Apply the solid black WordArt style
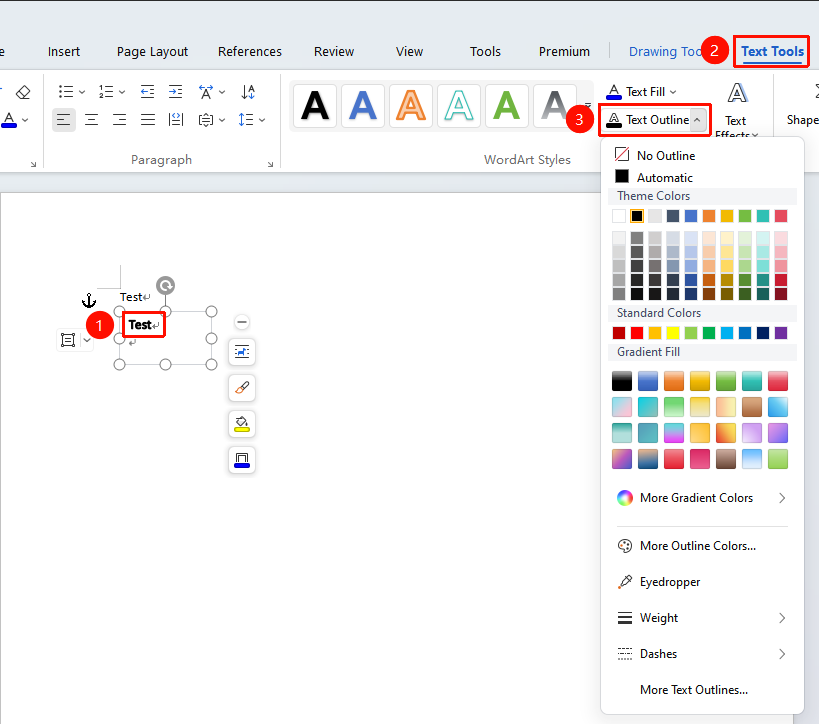 315,106
